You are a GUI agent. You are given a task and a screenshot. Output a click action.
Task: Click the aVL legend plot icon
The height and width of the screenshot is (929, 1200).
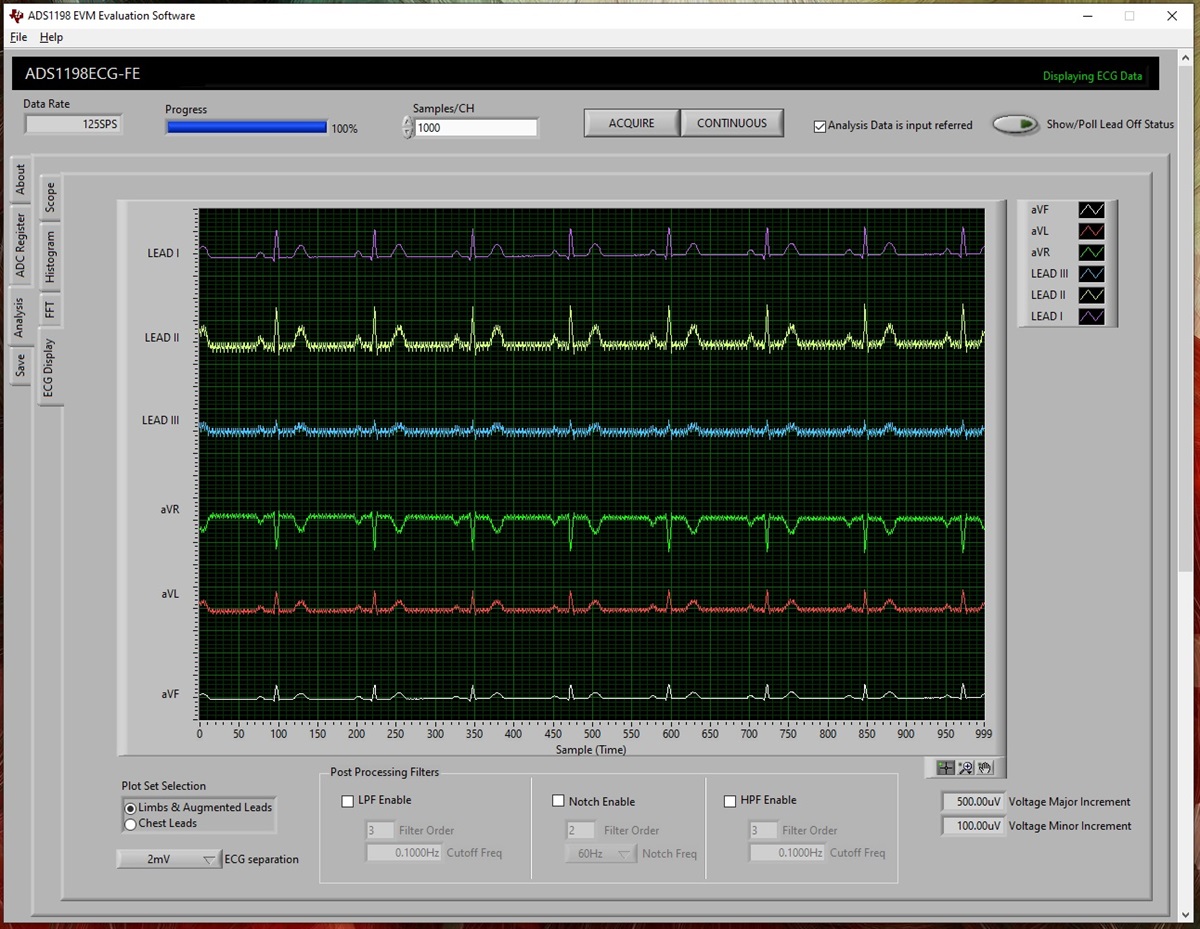[x=1091, y=231]
